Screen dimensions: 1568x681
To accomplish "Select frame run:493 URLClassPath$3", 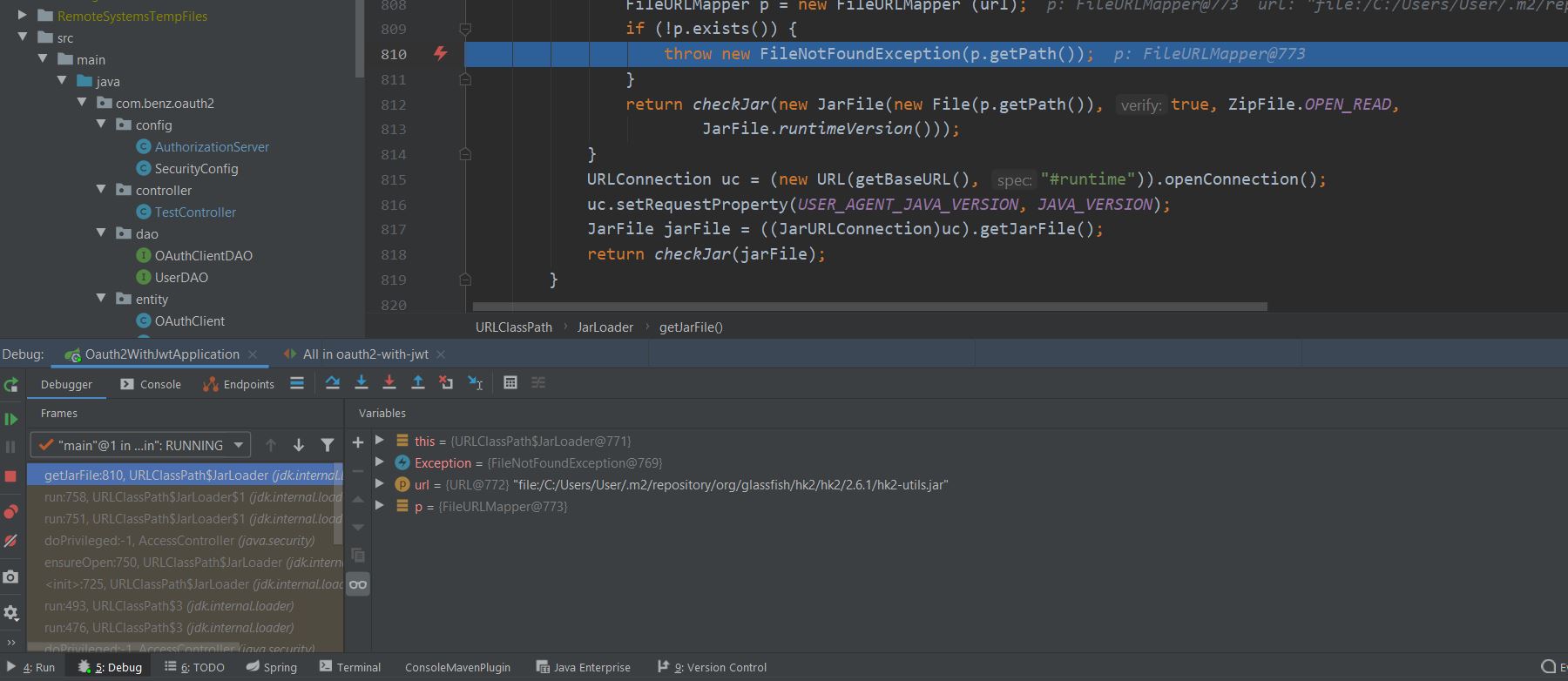I will coord(185,606).
